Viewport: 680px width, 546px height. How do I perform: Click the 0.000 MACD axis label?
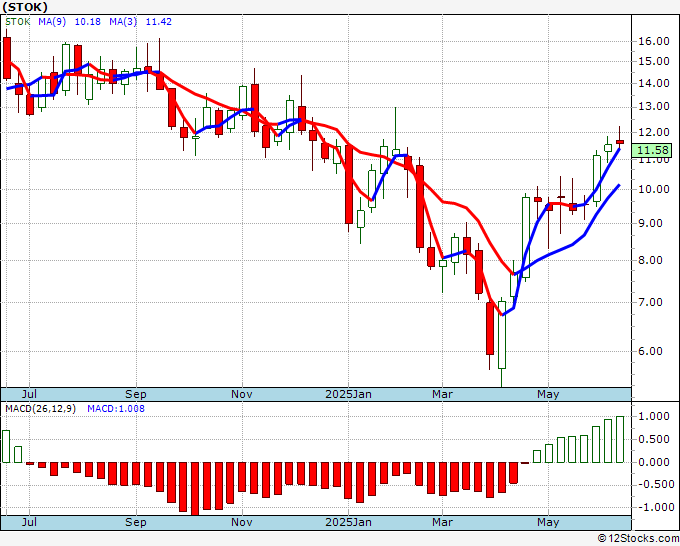coord(654,462)
